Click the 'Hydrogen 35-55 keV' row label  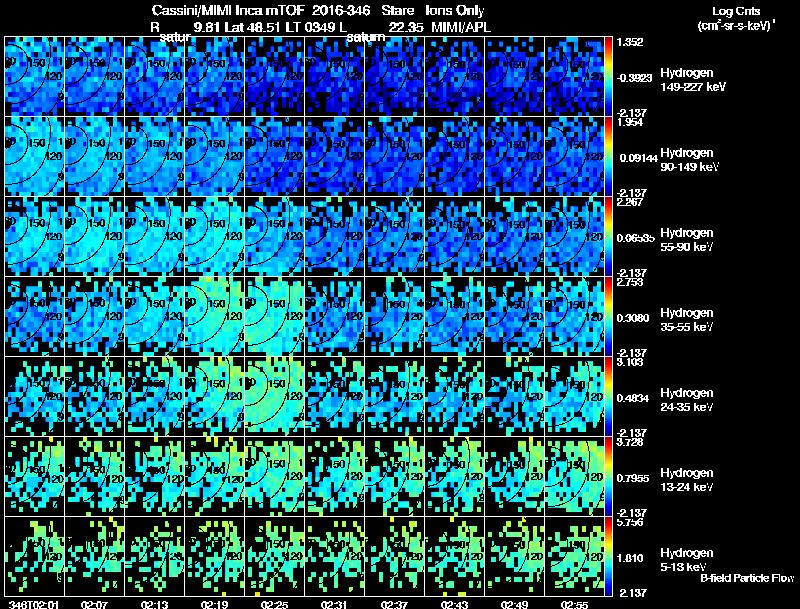click(x=687, y=320)
